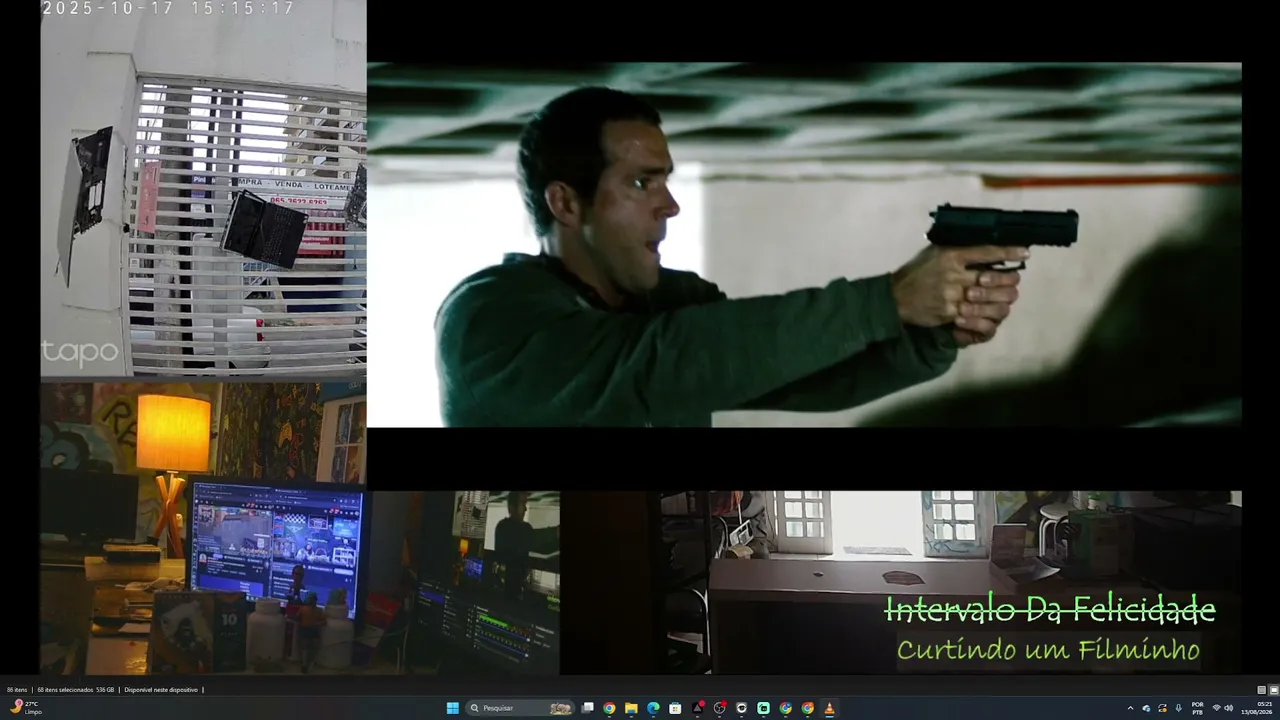
Task: Click the Tapo security camera feed
Action: [203, 188]
